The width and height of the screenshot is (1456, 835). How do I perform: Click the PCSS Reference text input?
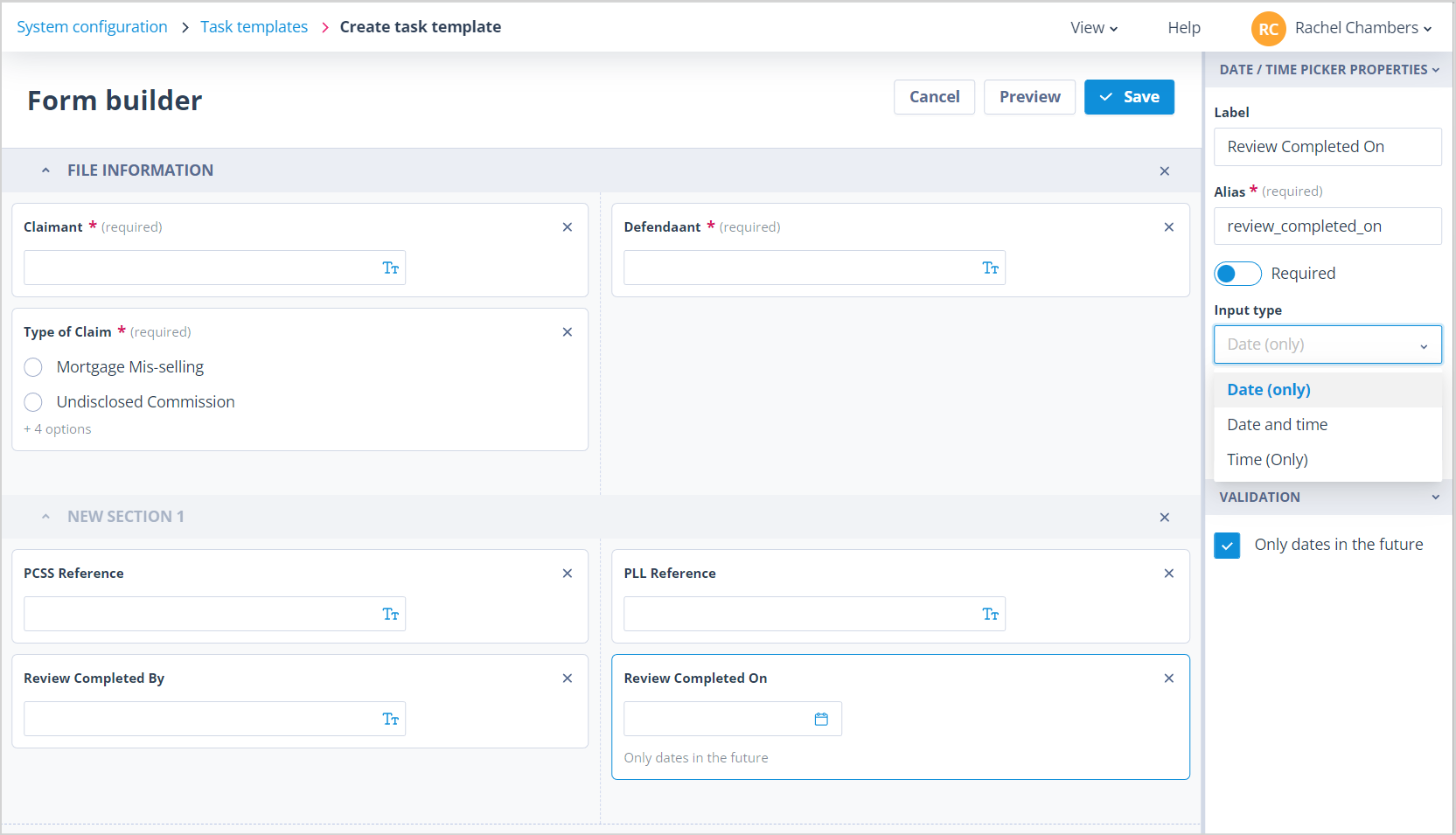[x=214, y=615]
